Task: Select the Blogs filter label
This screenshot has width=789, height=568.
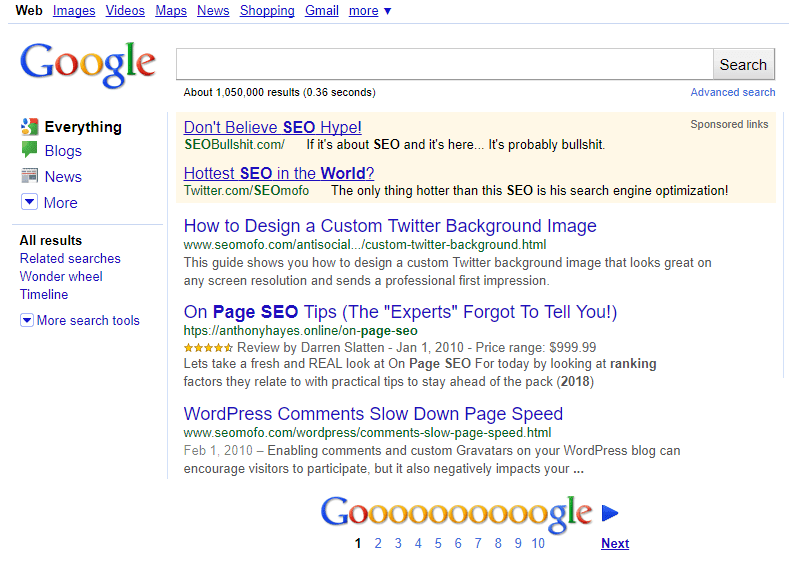Action: click(x=63, y=151)
